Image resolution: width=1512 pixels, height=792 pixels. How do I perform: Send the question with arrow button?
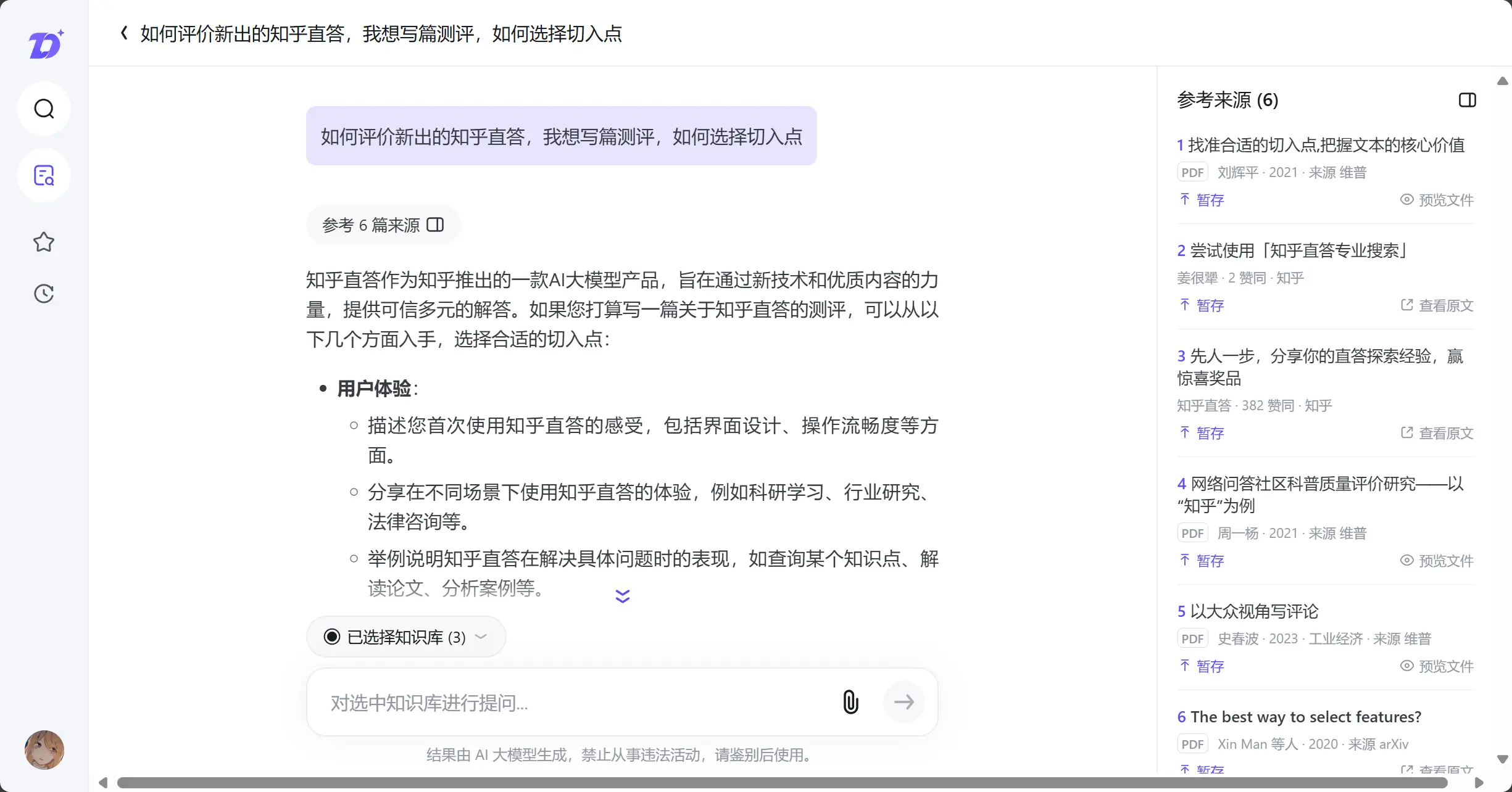tap(904, 702)
